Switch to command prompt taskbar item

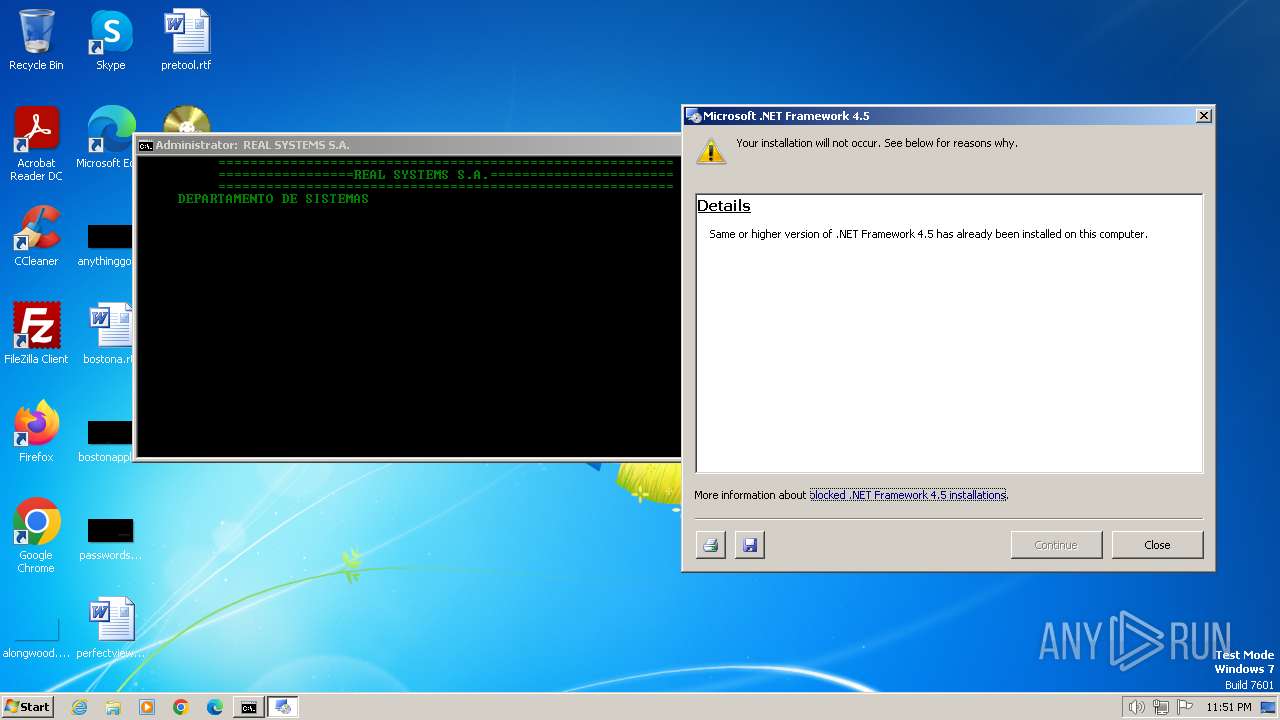(x=248, y=707)
